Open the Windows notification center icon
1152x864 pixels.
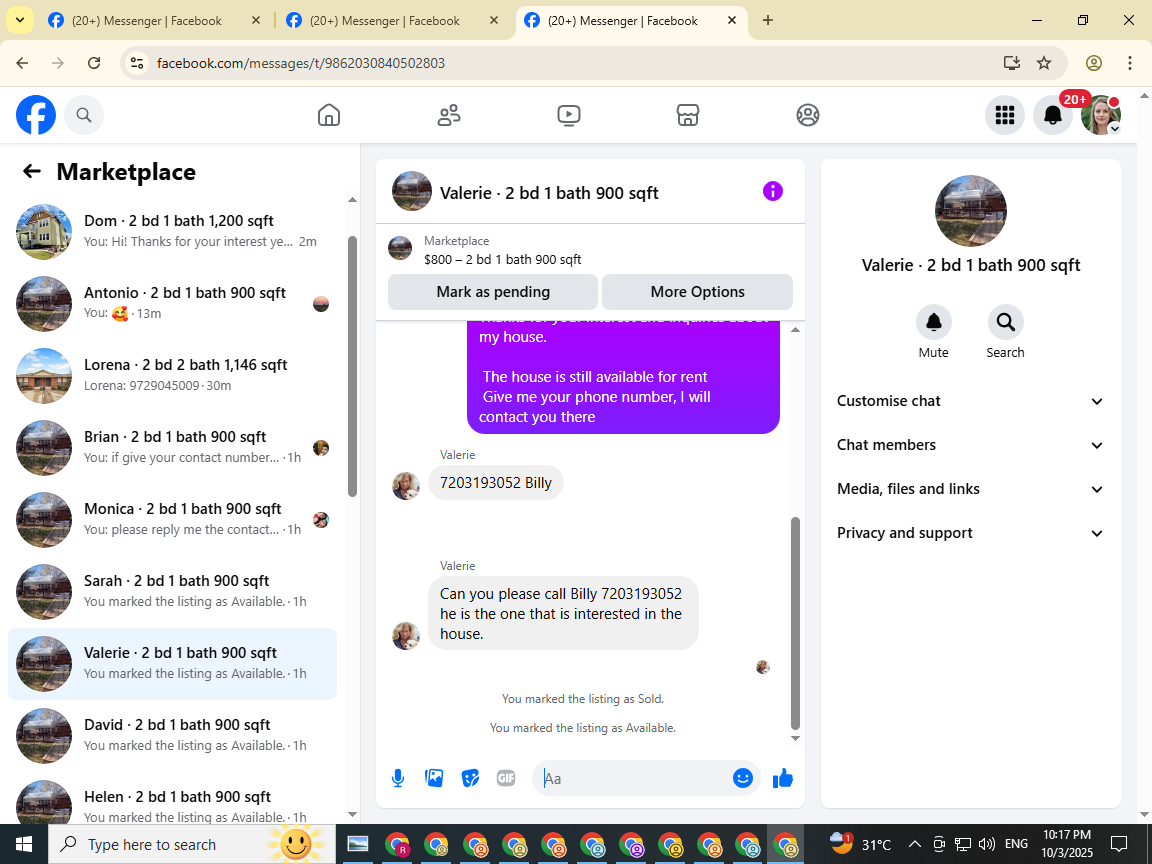[1119, 844]
